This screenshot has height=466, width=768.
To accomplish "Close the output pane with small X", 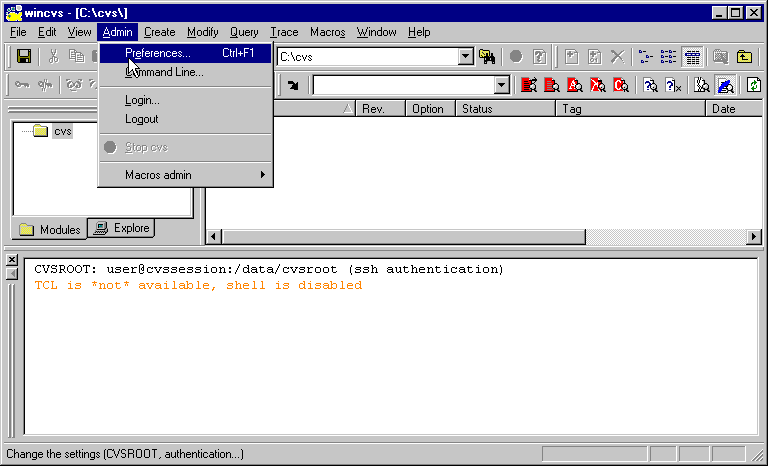I will click(12, 260).
